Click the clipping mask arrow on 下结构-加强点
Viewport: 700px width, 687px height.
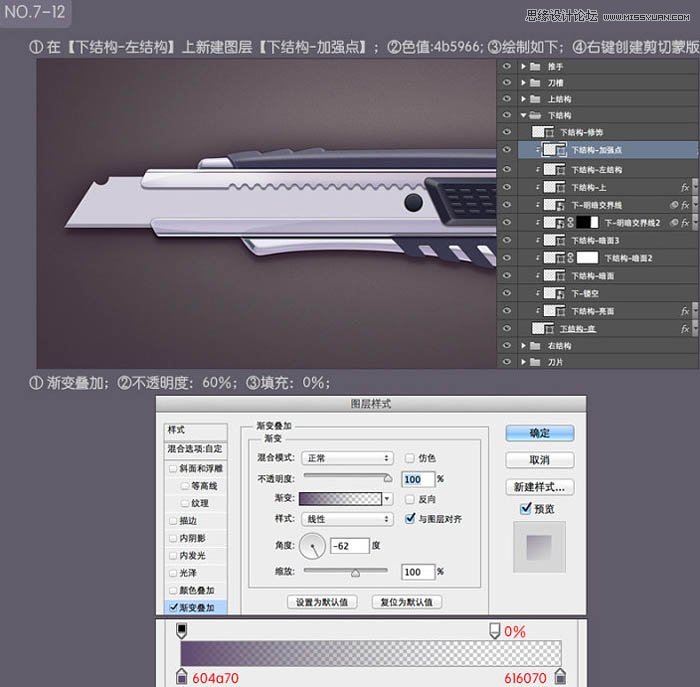pos(538,150)
